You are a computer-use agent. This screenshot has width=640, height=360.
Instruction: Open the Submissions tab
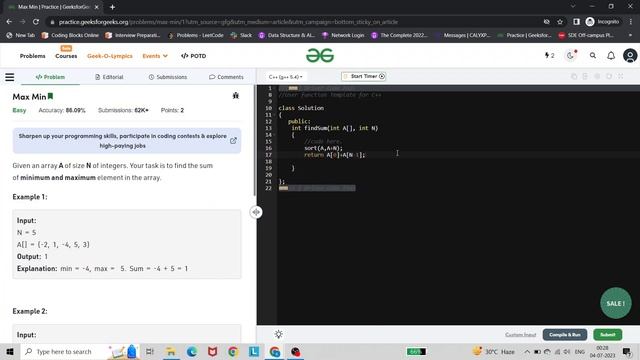click(x=168, y=77)
